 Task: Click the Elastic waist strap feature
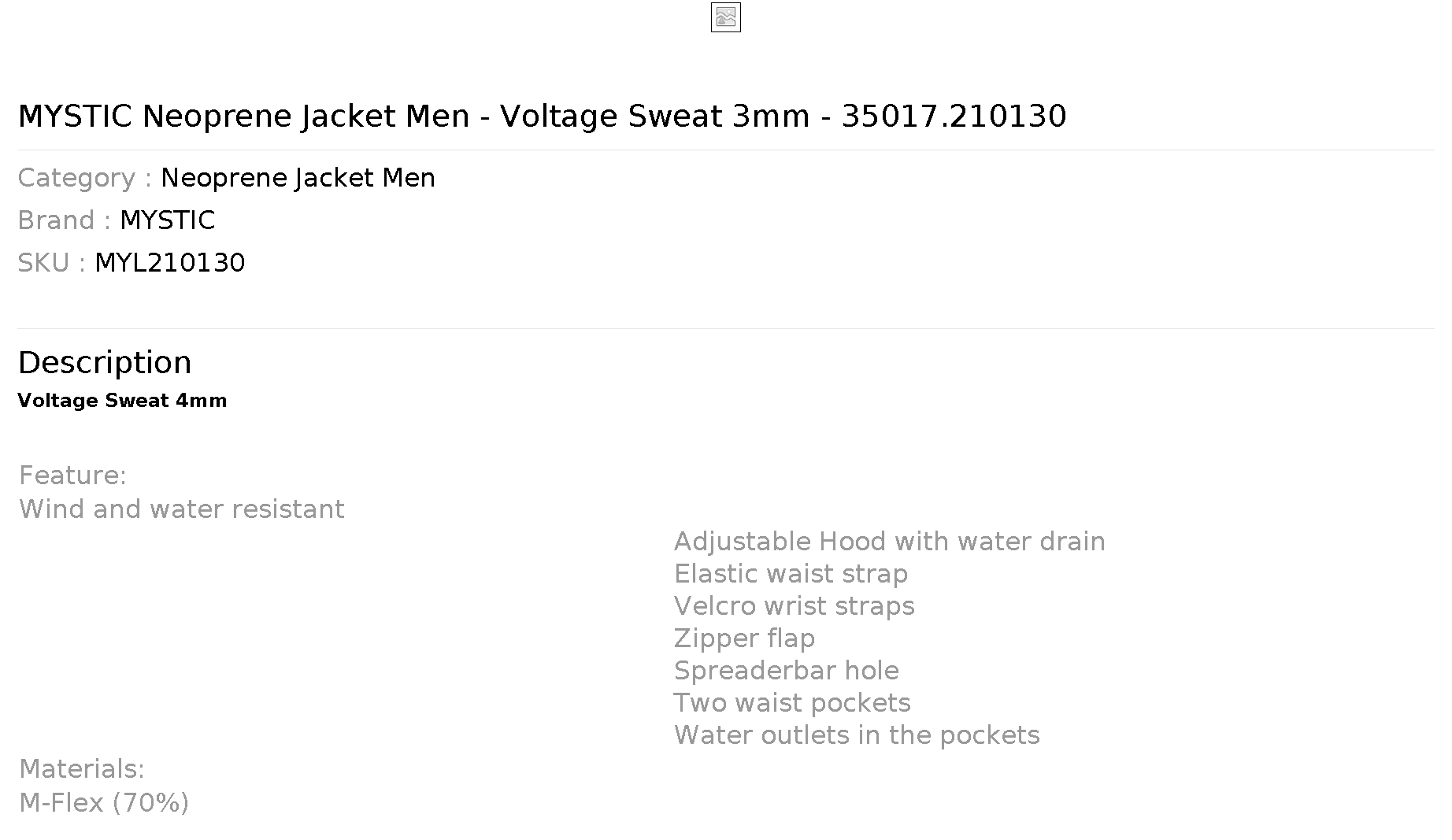(791, 574)
